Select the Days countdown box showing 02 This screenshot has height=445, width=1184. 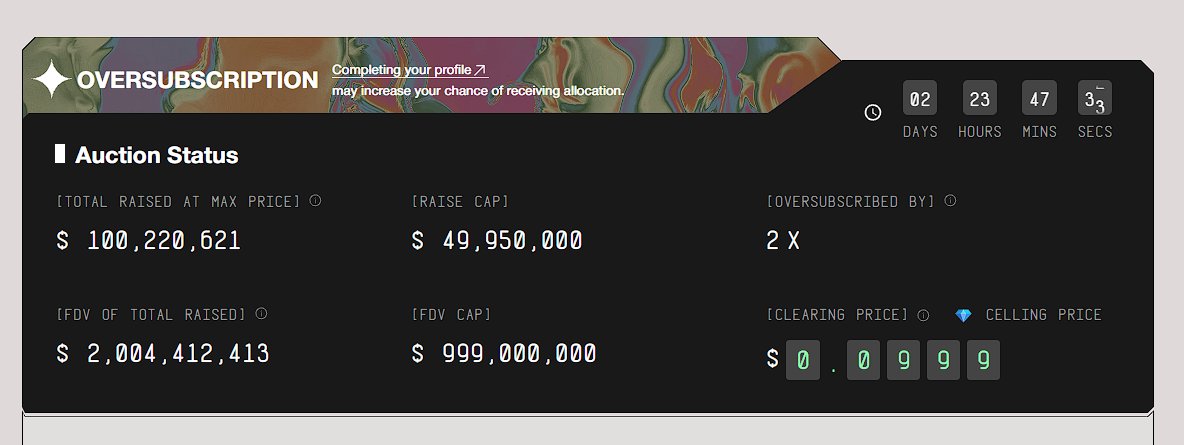point(920,99)
